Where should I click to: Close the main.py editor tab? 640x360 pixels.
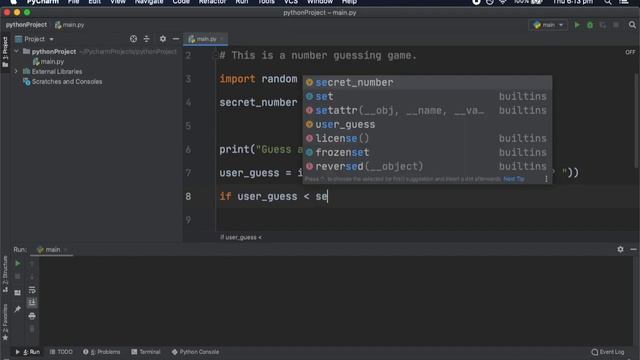[222, 39]
